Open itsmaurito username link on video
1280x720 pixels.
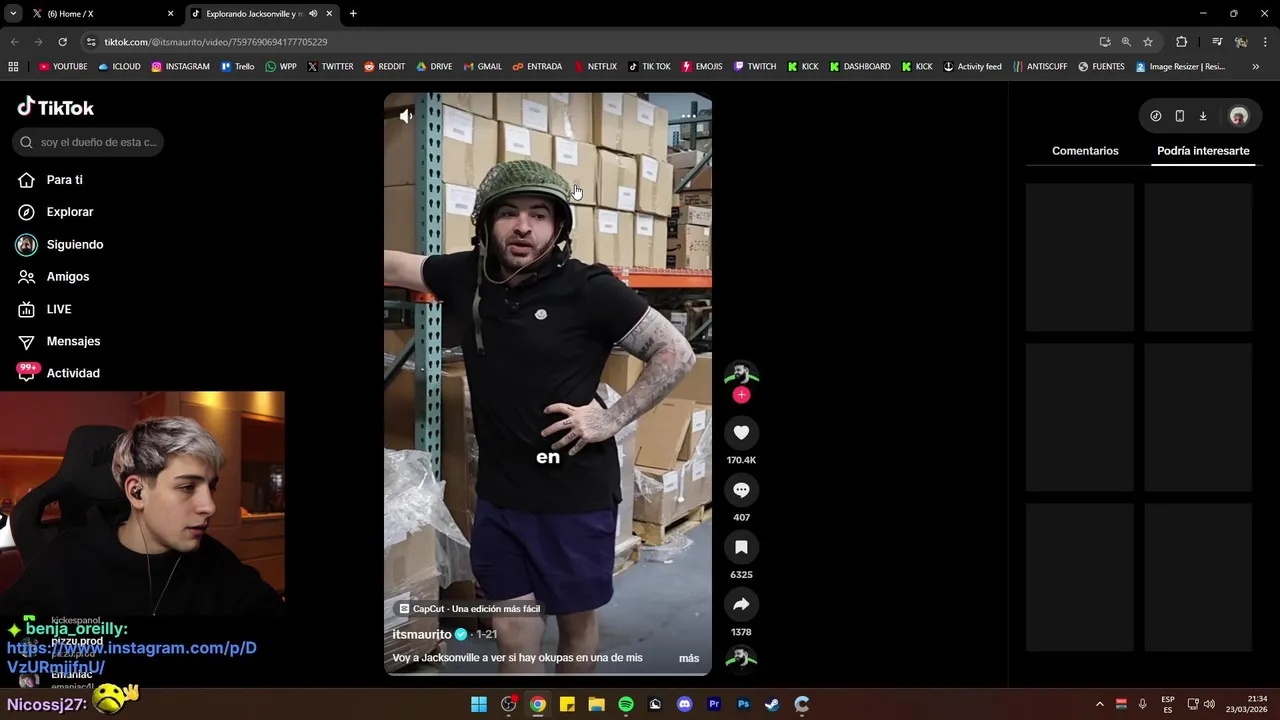pyautogui.click(x=422, y=634)
